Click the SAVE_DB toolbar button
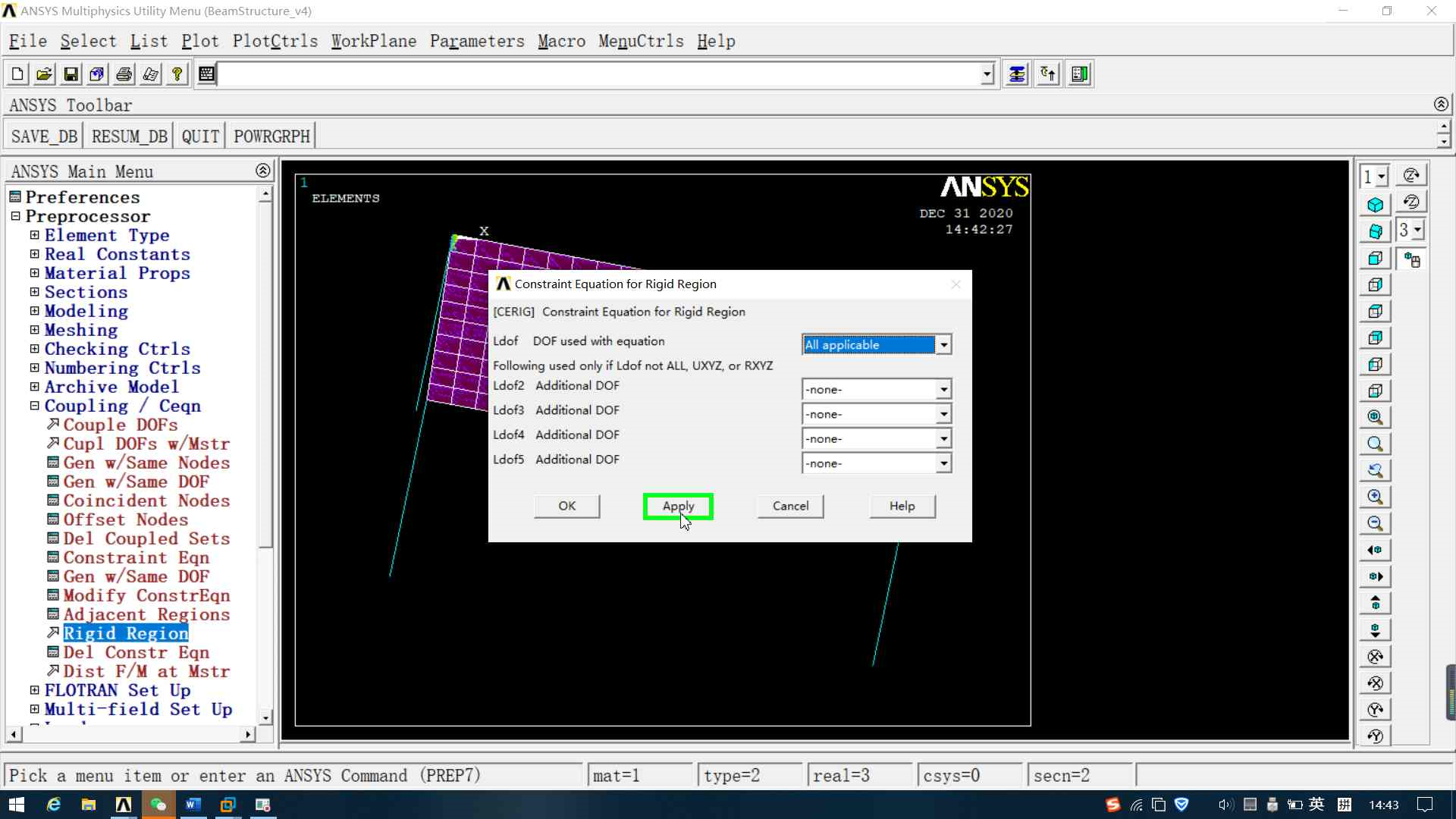Screen dimensions: 1456x819 point(44,136)
